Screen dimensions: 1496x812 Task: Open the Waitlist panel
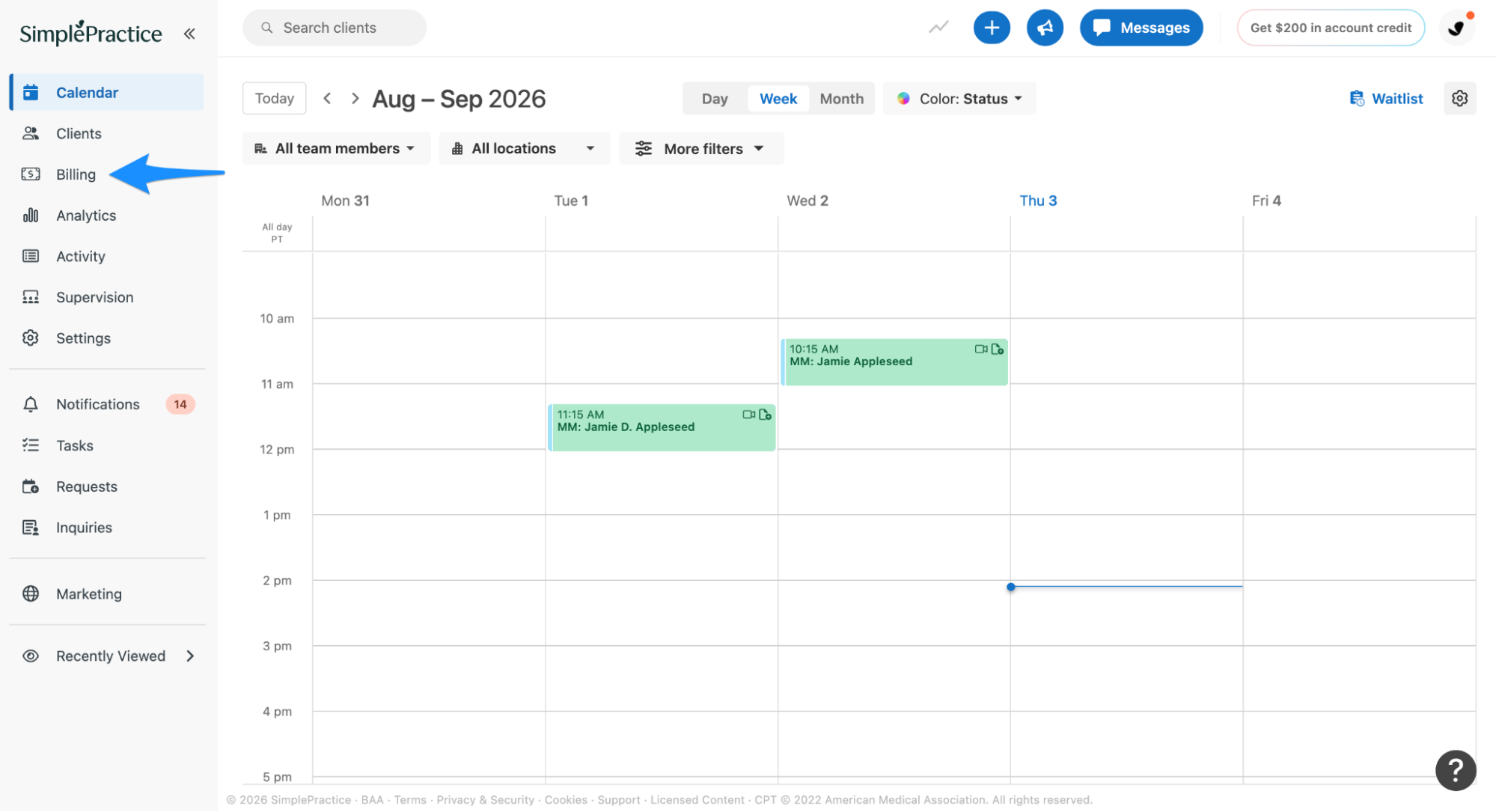pos(1386,98)
